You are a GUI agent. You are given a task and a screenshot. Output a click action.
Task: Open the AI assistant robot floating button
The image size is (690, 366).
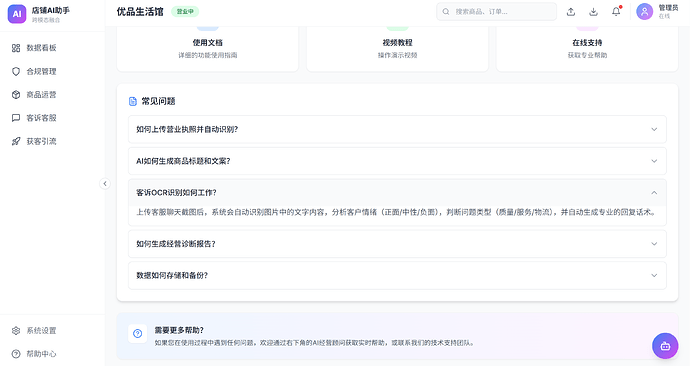coord(665,346)
